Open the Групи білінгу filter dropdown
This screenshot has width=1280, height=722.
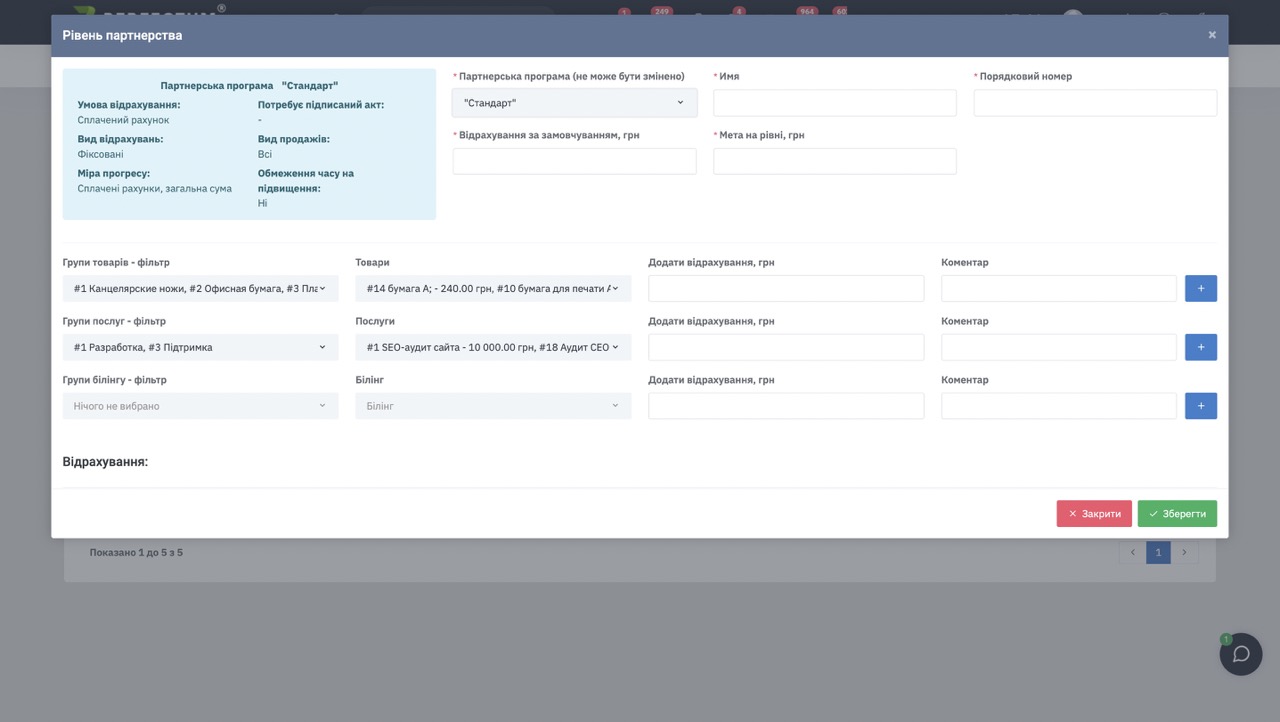point(200,406)
